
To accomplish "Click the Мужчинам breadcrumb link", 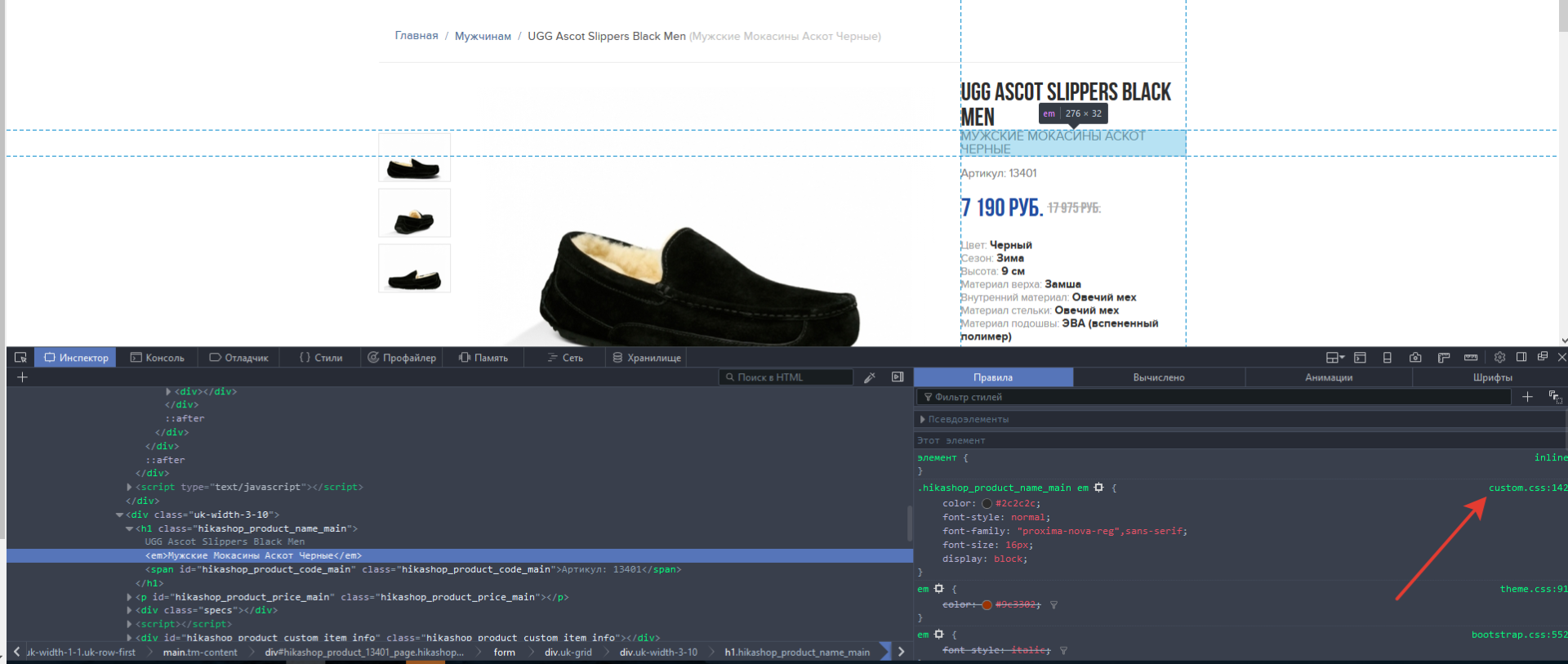I will [x=483, y=36].
